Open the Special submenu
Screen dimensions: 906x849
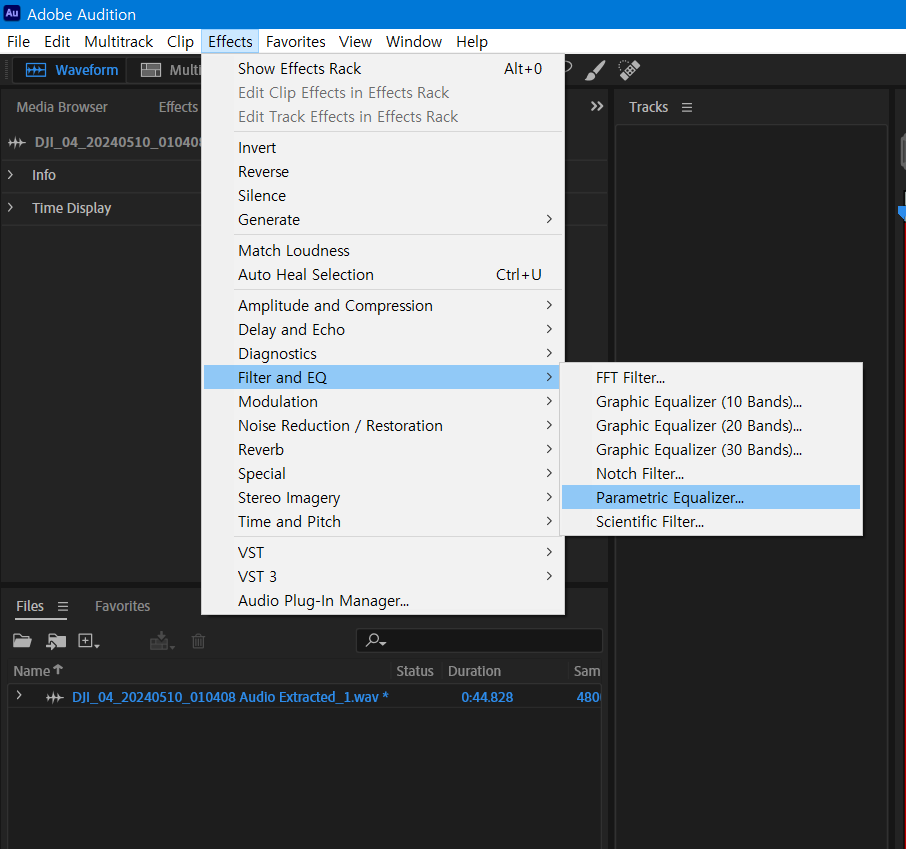[x=383, y=473]
